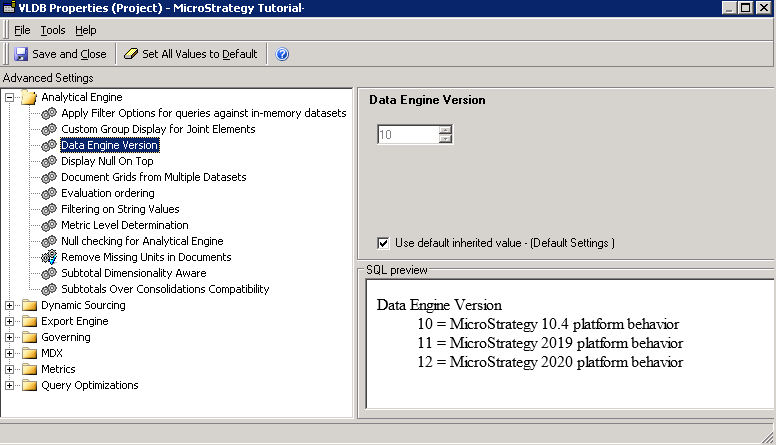Uncheck Use default inherited value checkbox

pyautogui.click(x=383, y=243)
